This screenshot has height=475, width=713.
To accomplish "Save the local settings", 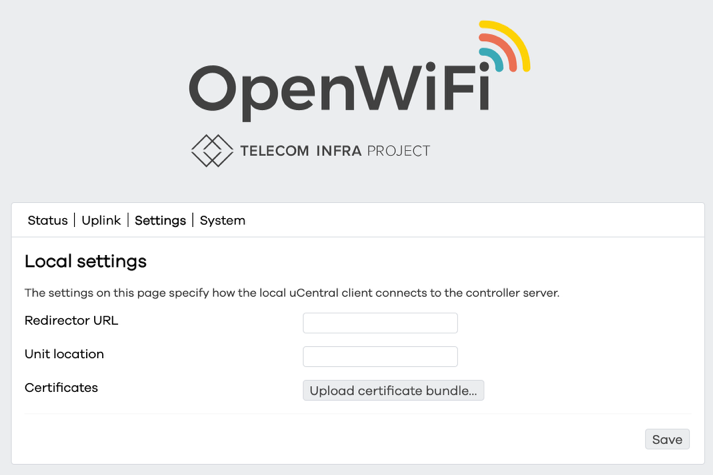I will point(667,439).
